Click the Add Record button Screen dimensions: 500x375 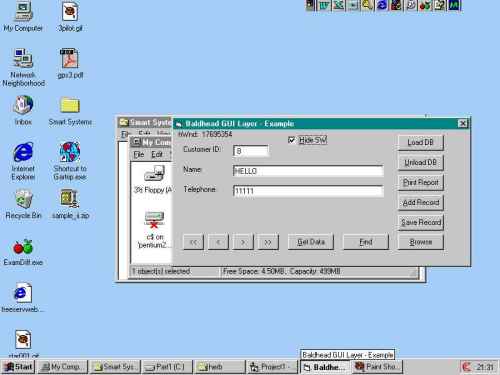[x=420, y=202]
